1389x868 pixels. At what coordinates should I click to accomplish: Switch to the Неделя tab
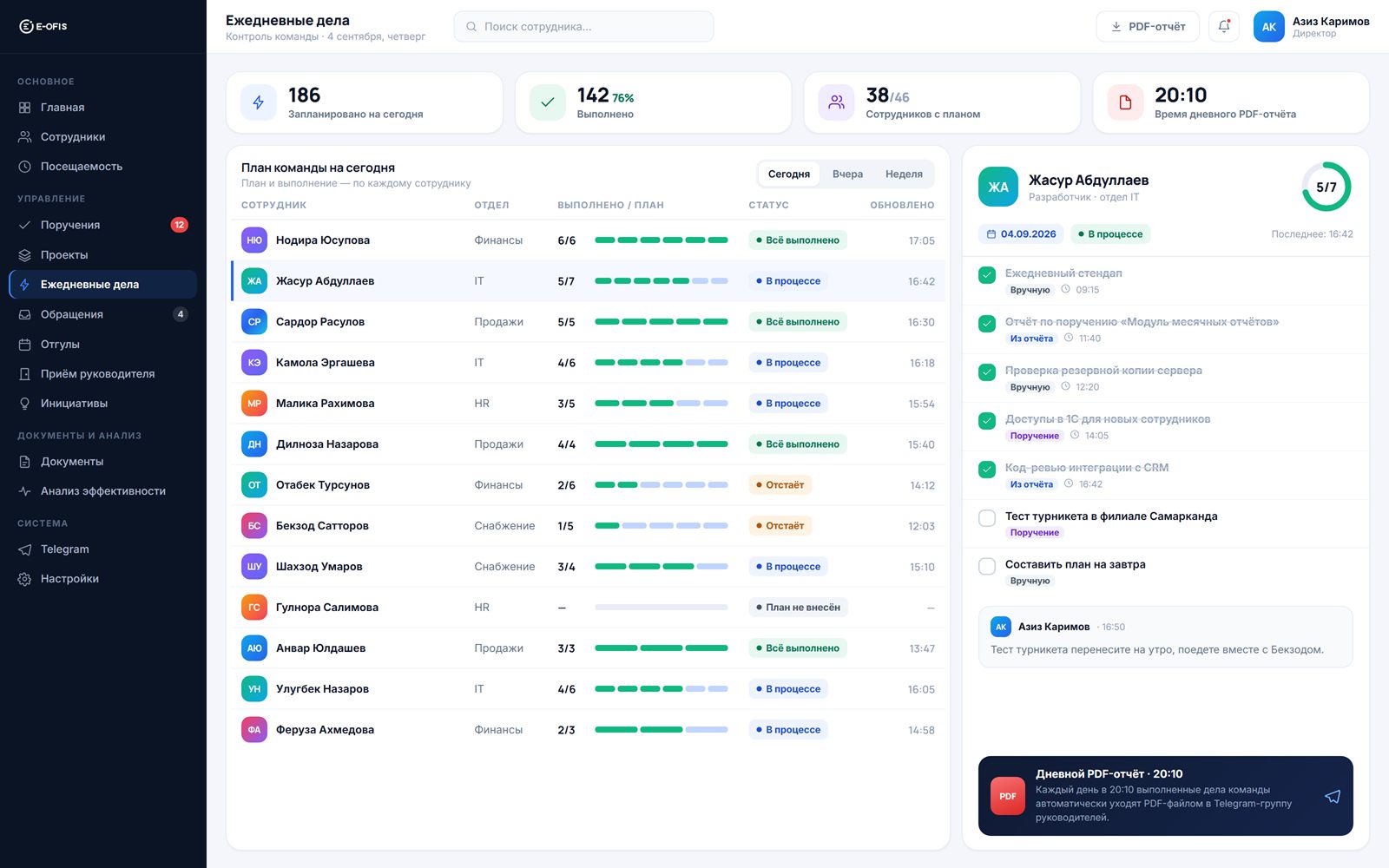pos(904,174)
